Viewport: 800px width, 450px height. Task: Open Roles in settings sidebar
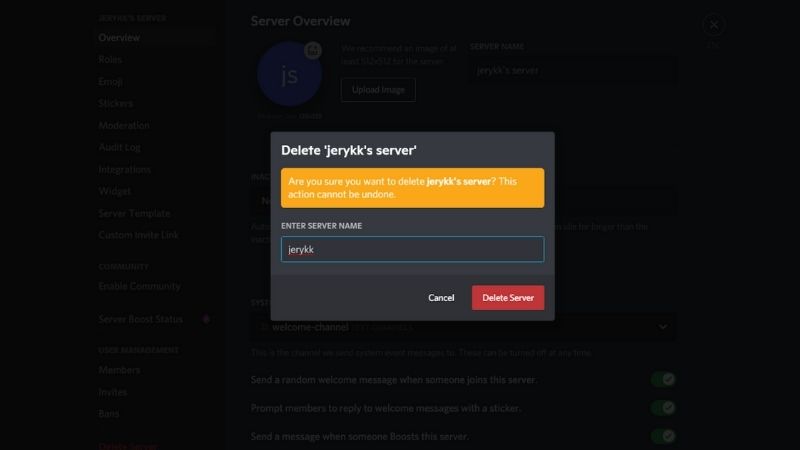tap(110, 59)
